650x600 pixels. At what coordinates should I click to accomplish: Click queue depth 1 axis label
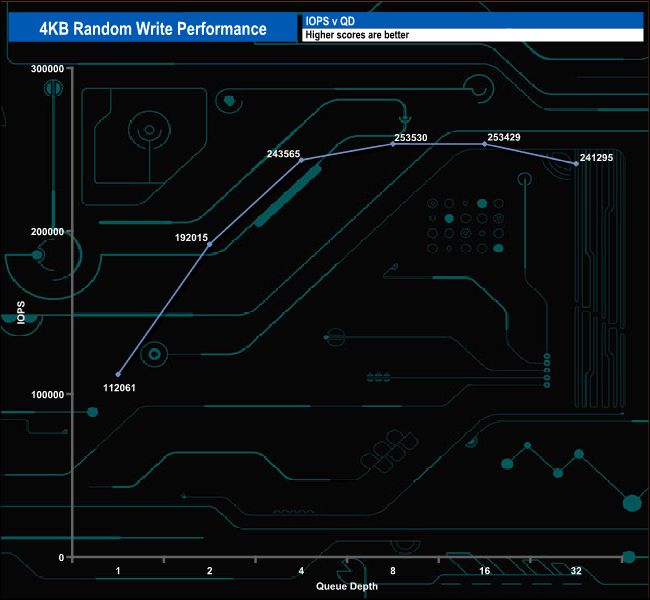pyautogui.click(x=118, y=571)
